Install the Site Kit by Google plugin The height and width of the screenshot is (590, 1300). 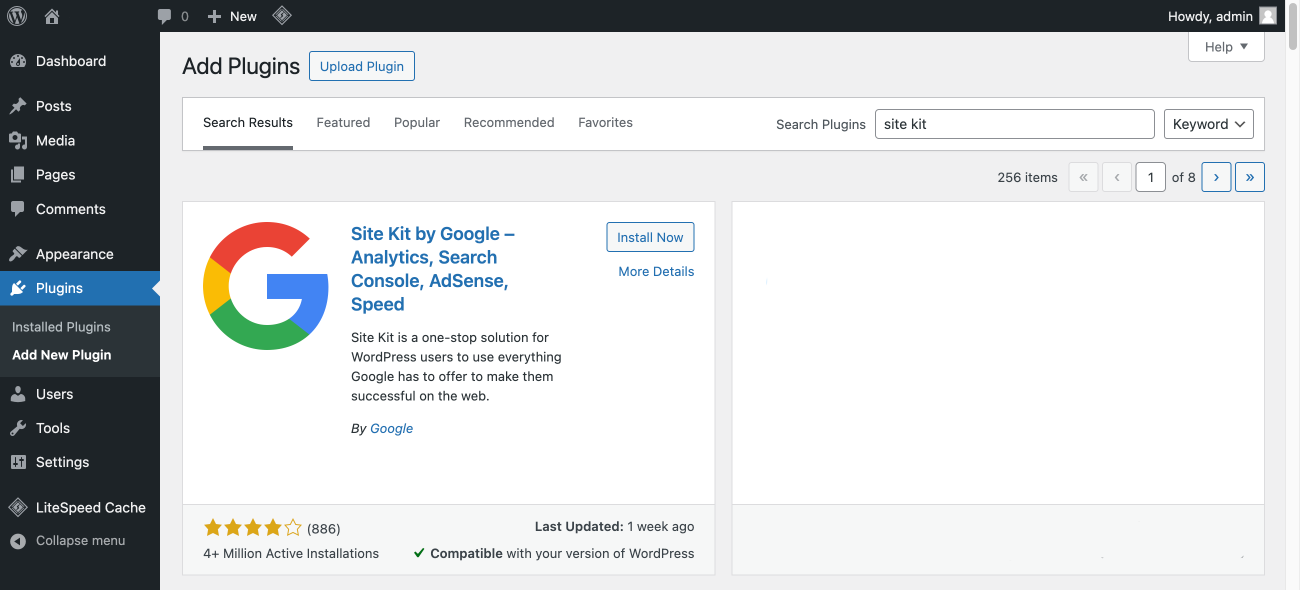(650, 237)
